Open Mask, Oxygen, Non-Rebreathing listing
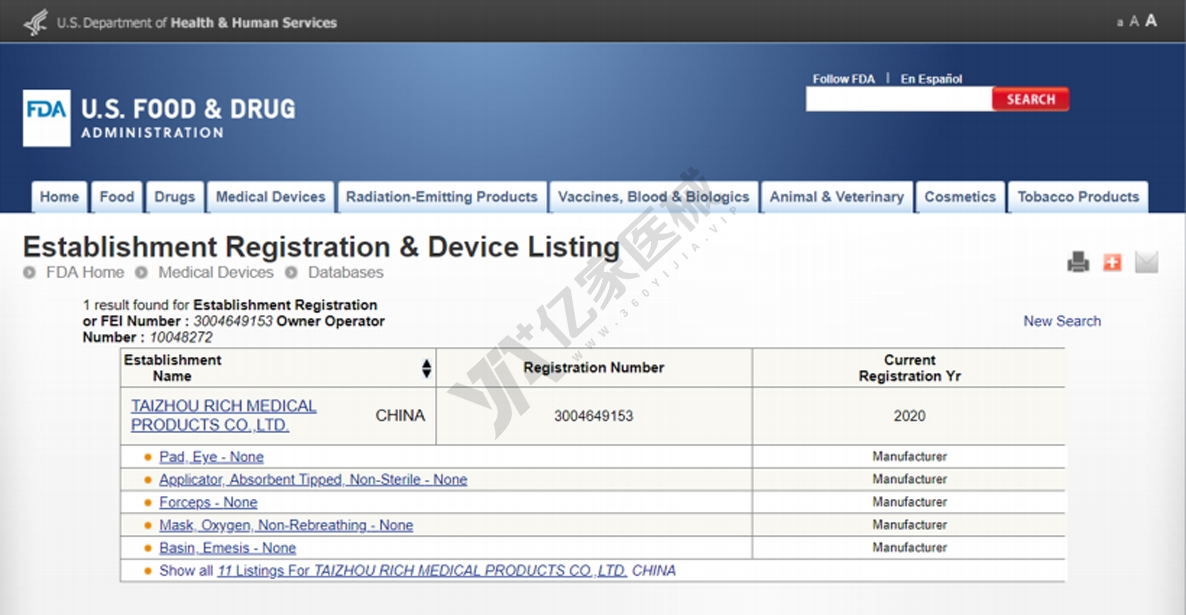 (285, 525)
